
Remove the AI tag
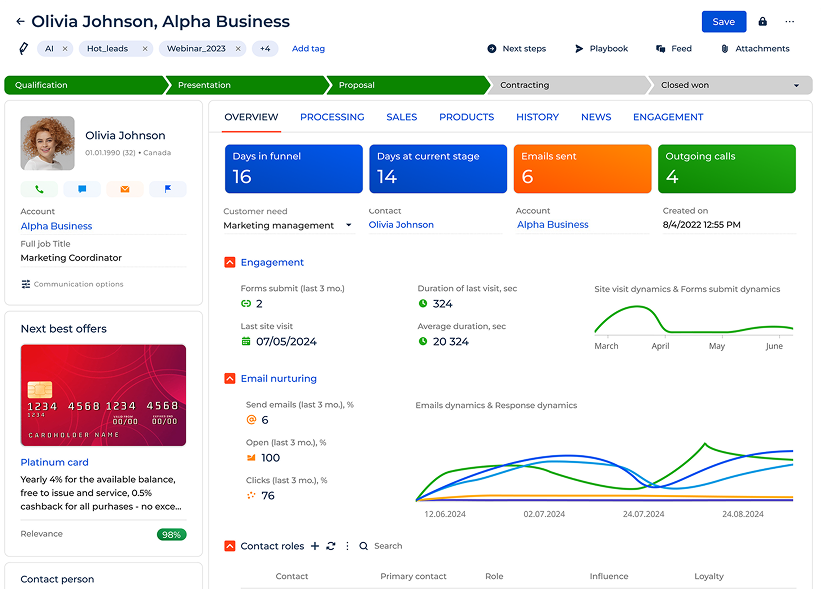pos(65,49)
